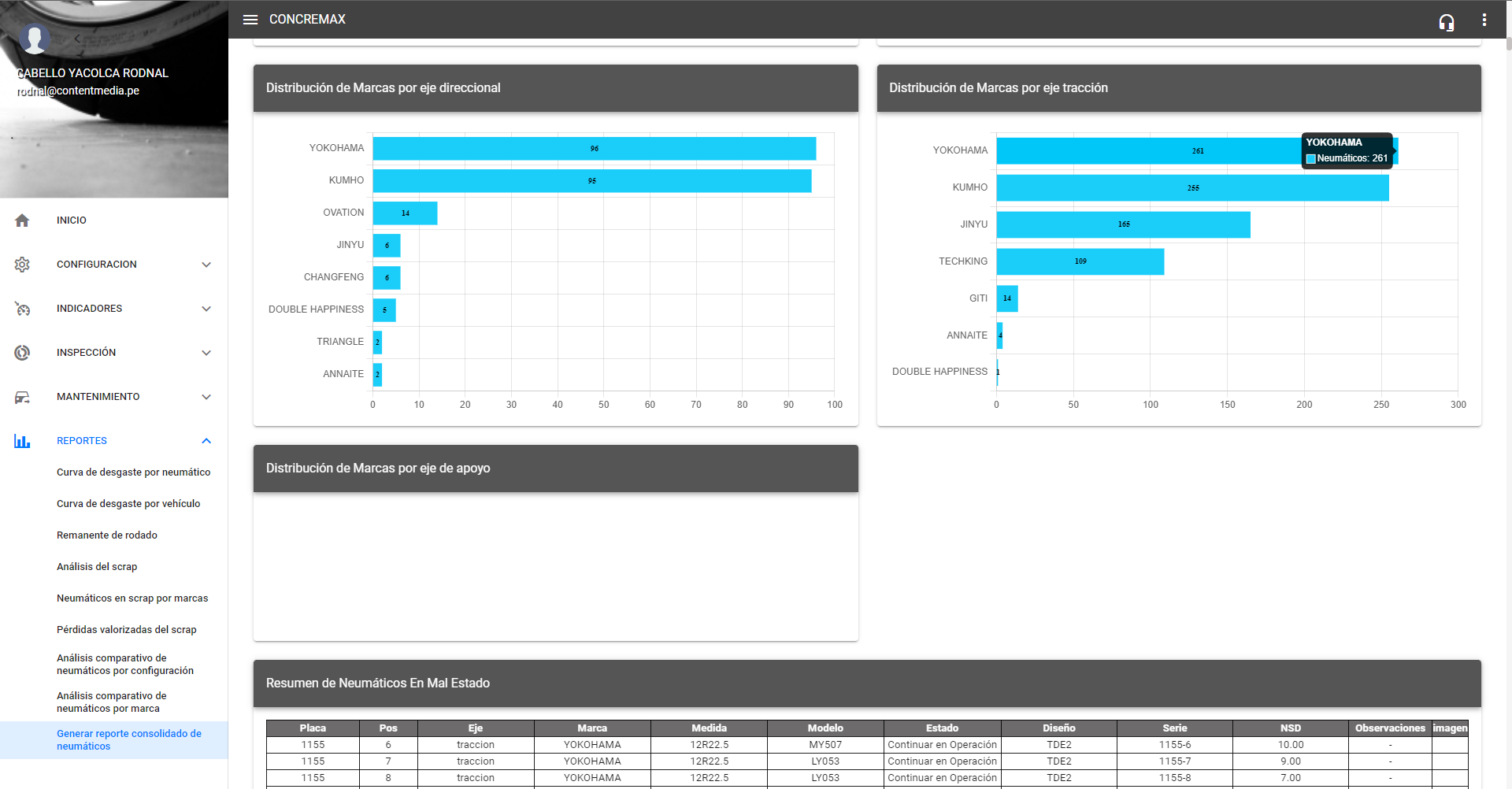Click the gear icon for CONFIGURACION
Viewport: 1512px width, 789px height.
tap(22, 265)
